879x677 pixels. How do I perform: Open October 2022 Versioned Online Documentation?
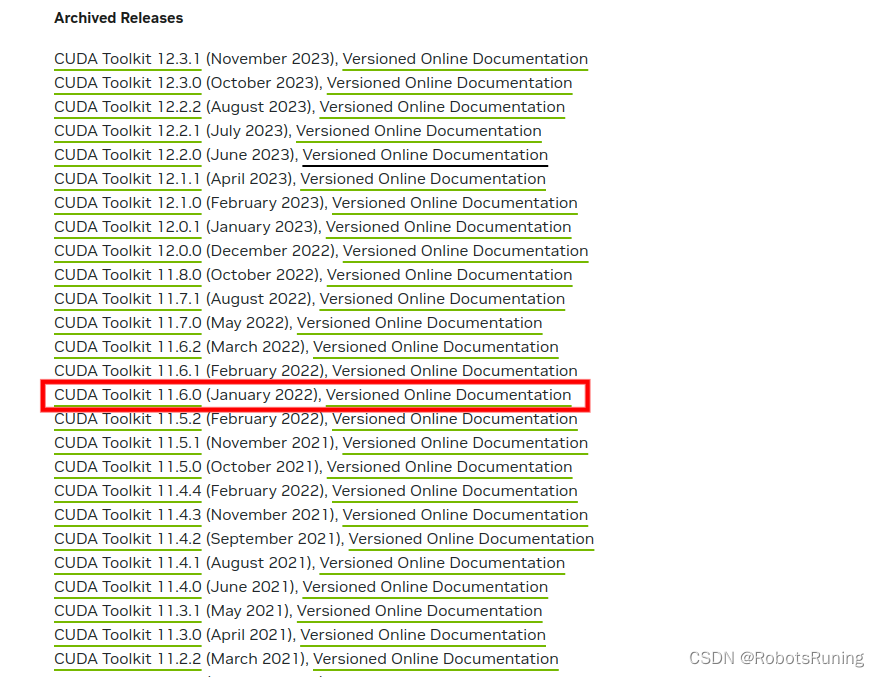pos(450,275)
